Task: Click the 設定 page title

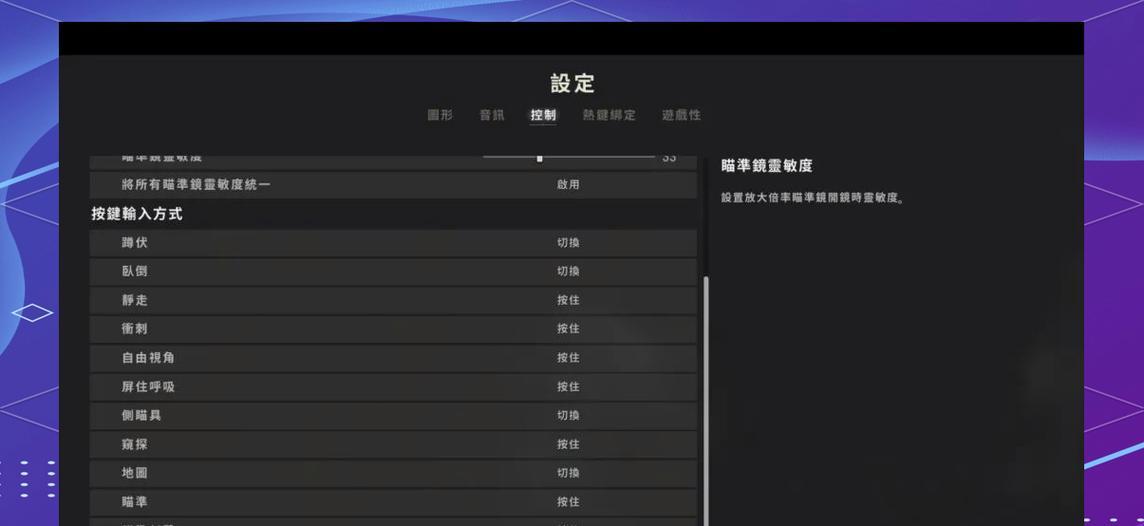Action: tap(573, 83)
